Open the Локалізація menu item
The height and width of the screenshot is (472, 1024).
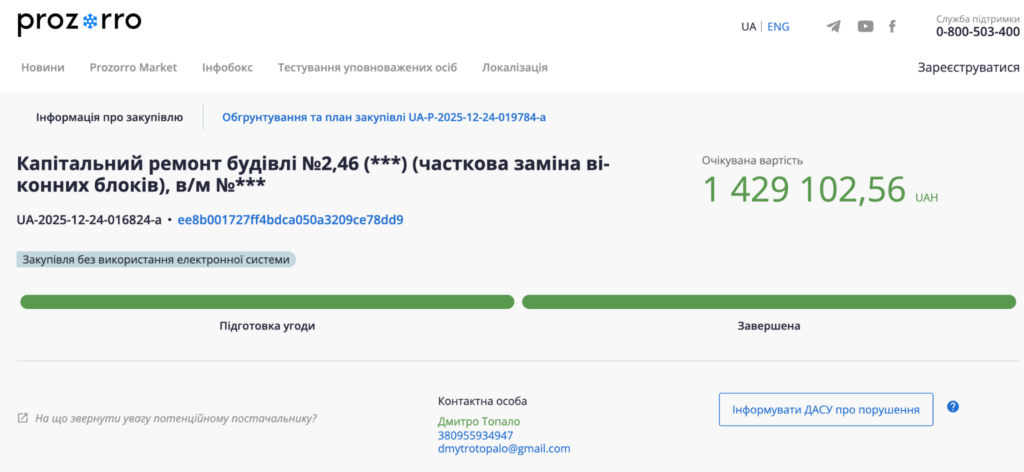[514, 67]
